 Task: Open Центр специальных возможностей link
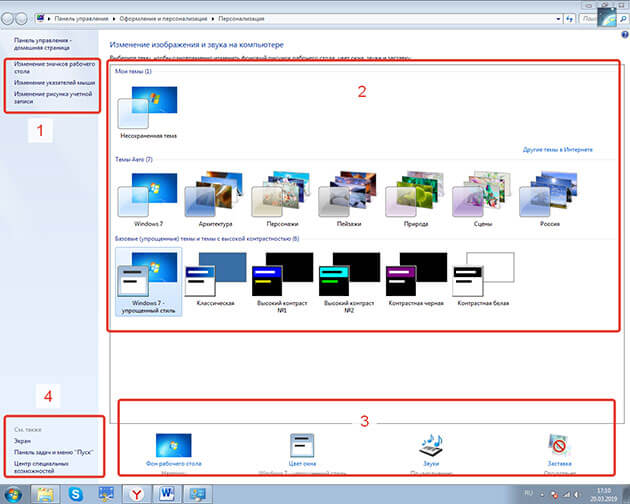coord(41,467)
